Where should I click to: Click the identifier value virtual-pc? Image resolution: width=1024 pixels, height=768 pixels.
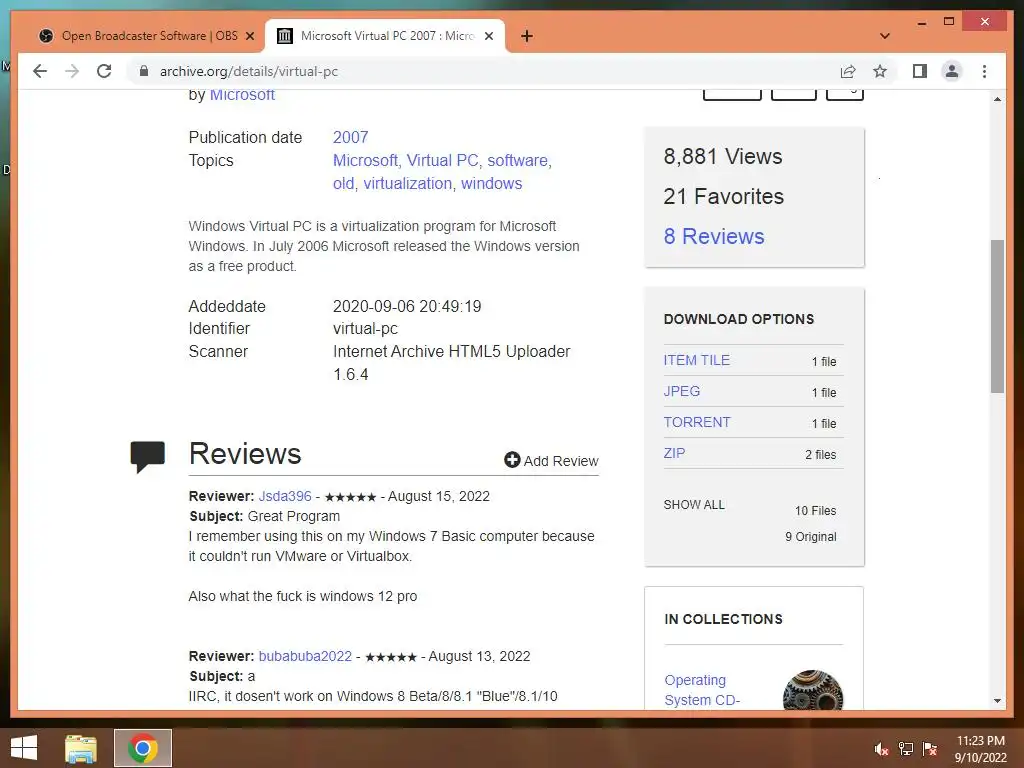click(x=365, y=328)
